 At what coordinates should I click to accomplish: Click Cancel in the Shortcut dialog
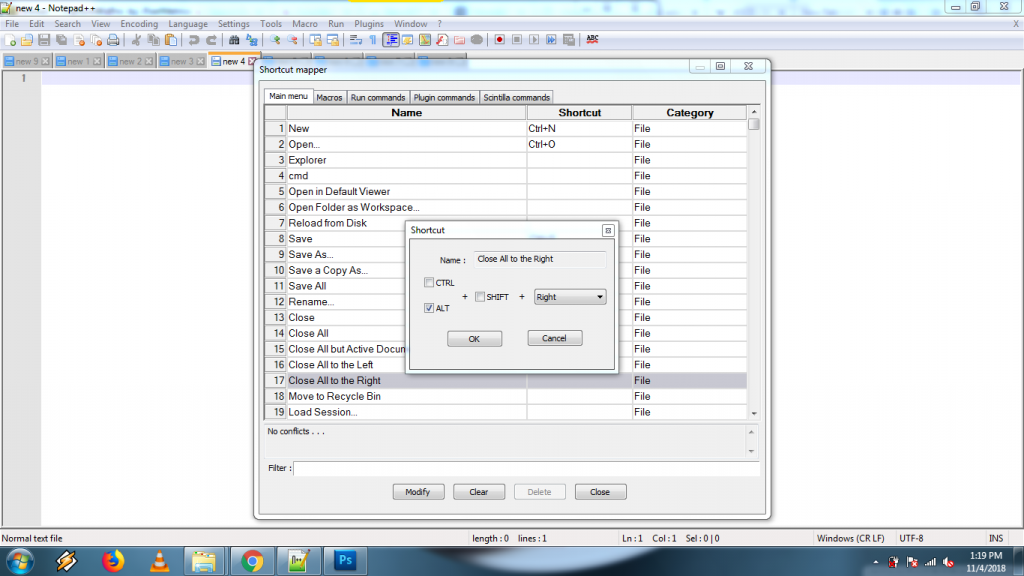(x=554, y=338)
